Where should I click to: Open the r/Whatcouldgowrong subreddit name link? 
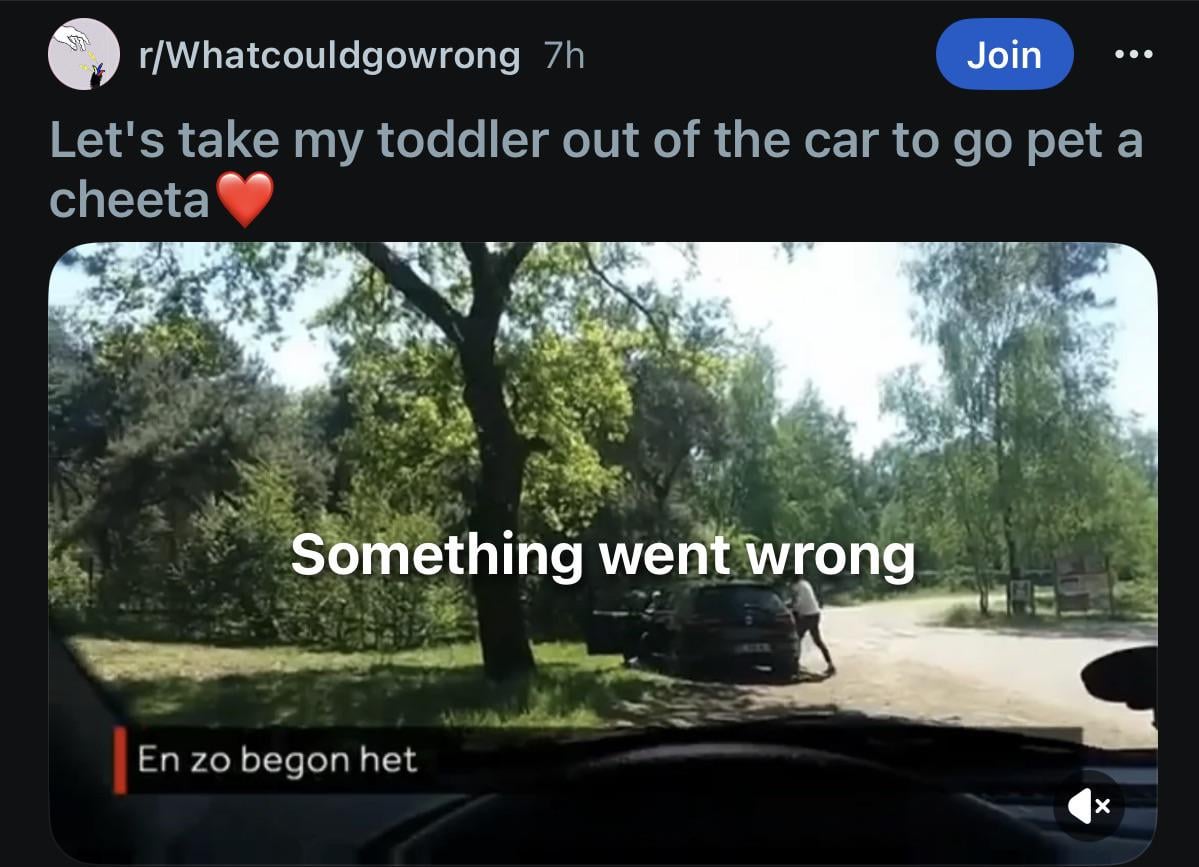pyautogui.click(x=330, y=56)
